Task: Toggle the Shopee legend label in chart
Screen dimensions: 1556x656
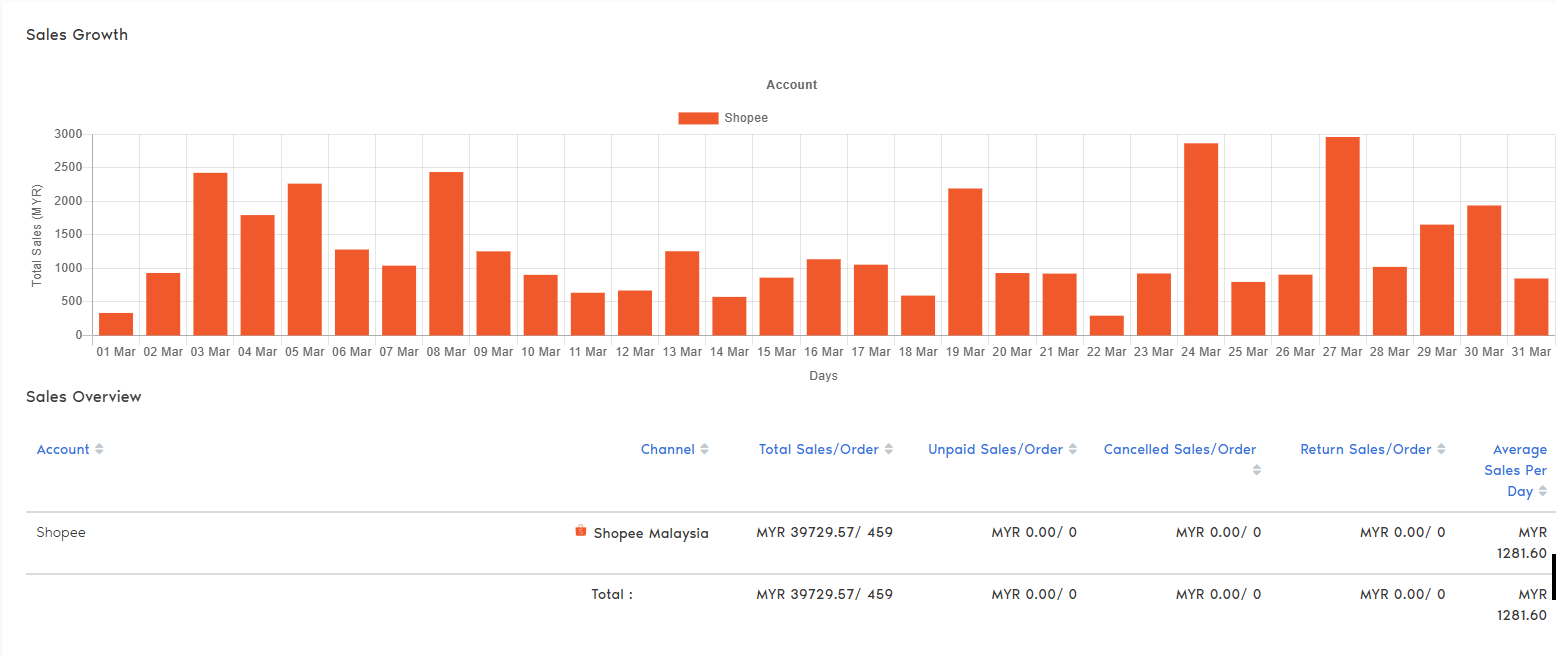Action: click(x=746, y=118)
